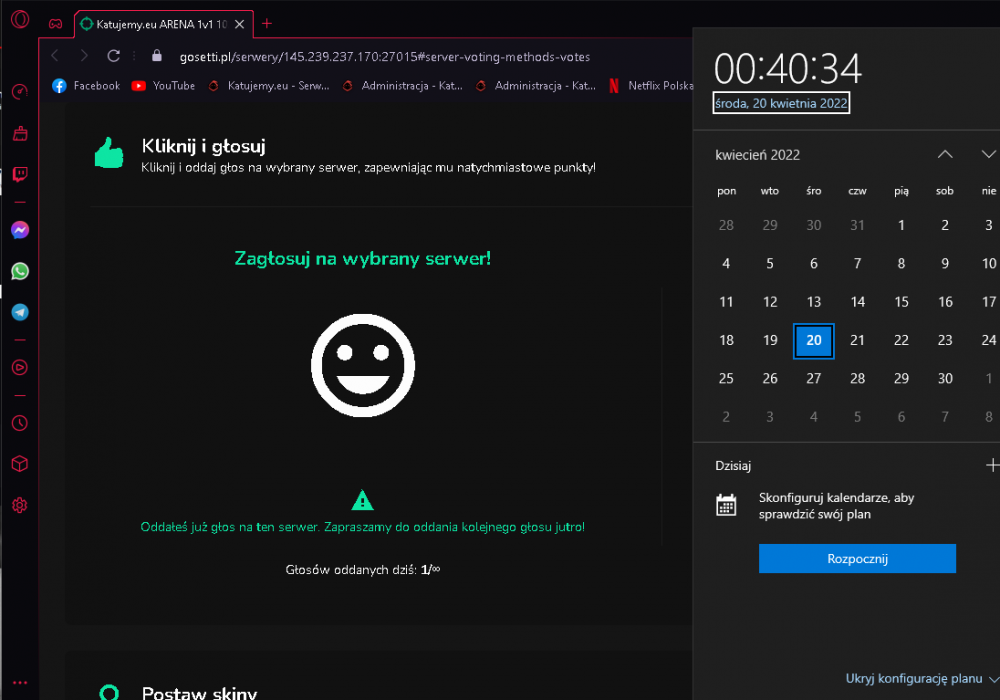This screenshot has width=1000, height=700.
Task: Open Messenger from the Opera sidebar
Action: point(20,230)
